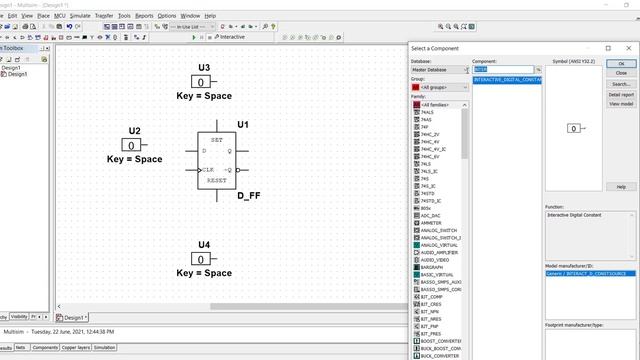The width and height of the screenshot is (640, 360).
Task: Click the Component name input field
Action: 503,70
